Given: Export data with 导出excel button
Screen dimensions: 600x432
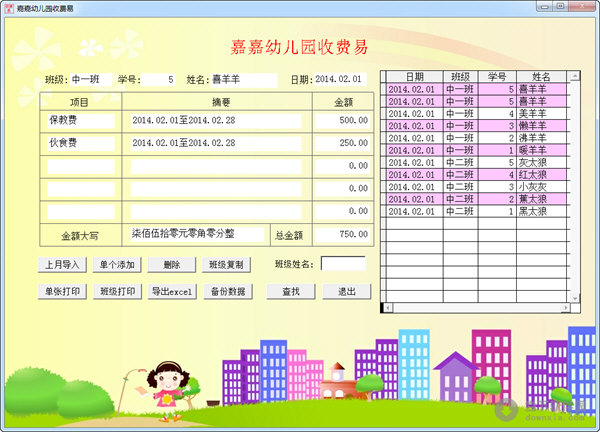Looking at the screenshot, I should [171, 292].
